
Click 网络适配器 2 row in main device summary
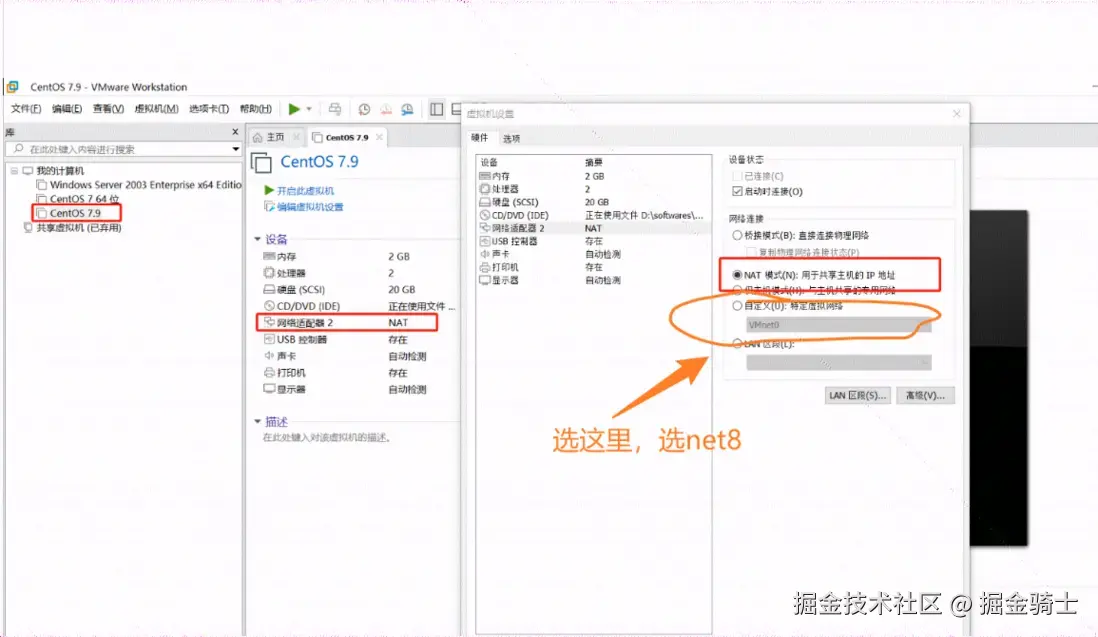pos(347,323)
